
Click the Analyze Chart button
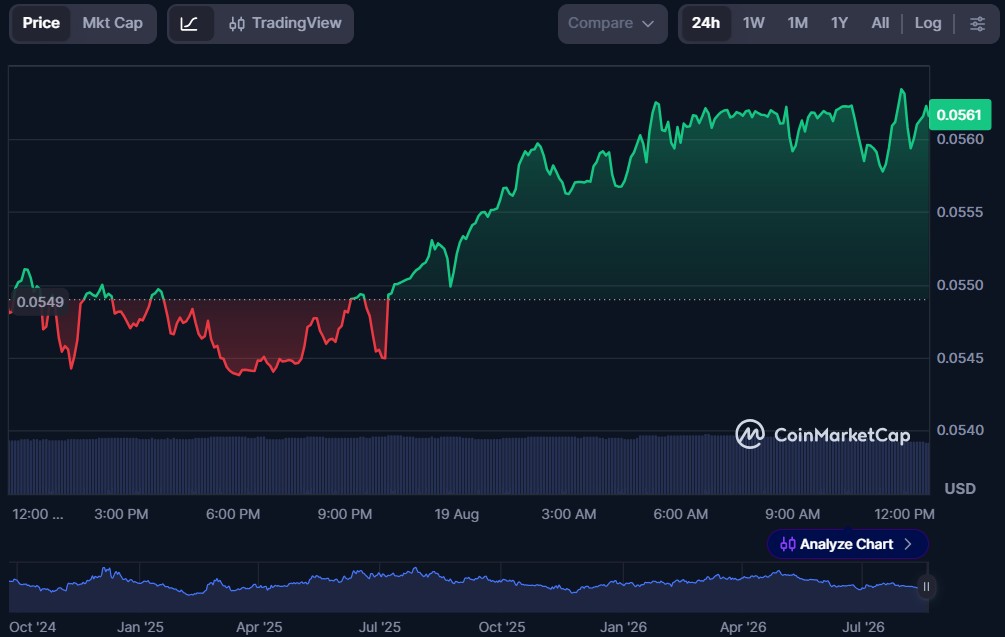pos(847,544)
